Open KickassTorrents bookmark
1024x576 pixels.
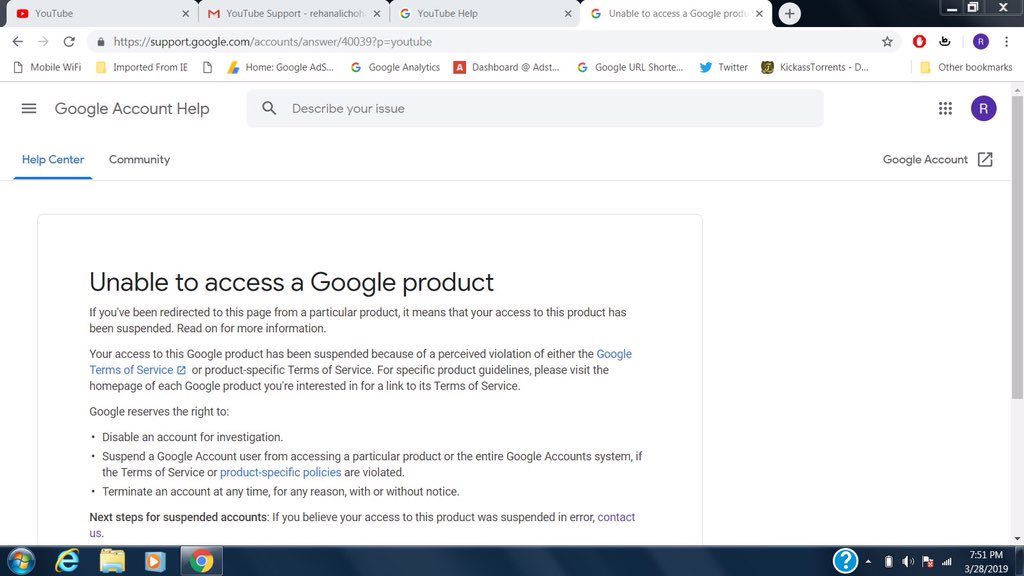pos(814,67)
